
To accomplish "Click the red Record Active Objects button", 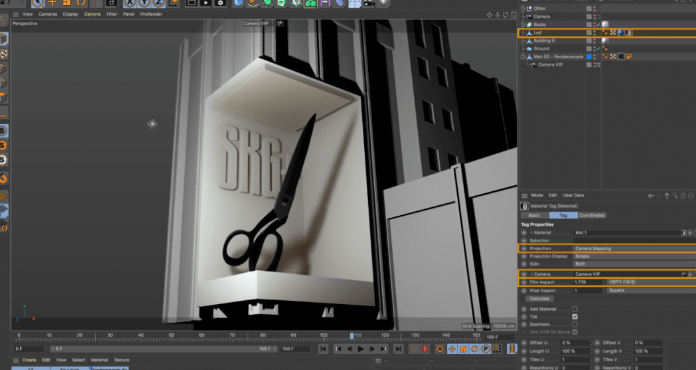I will [425, 349].
